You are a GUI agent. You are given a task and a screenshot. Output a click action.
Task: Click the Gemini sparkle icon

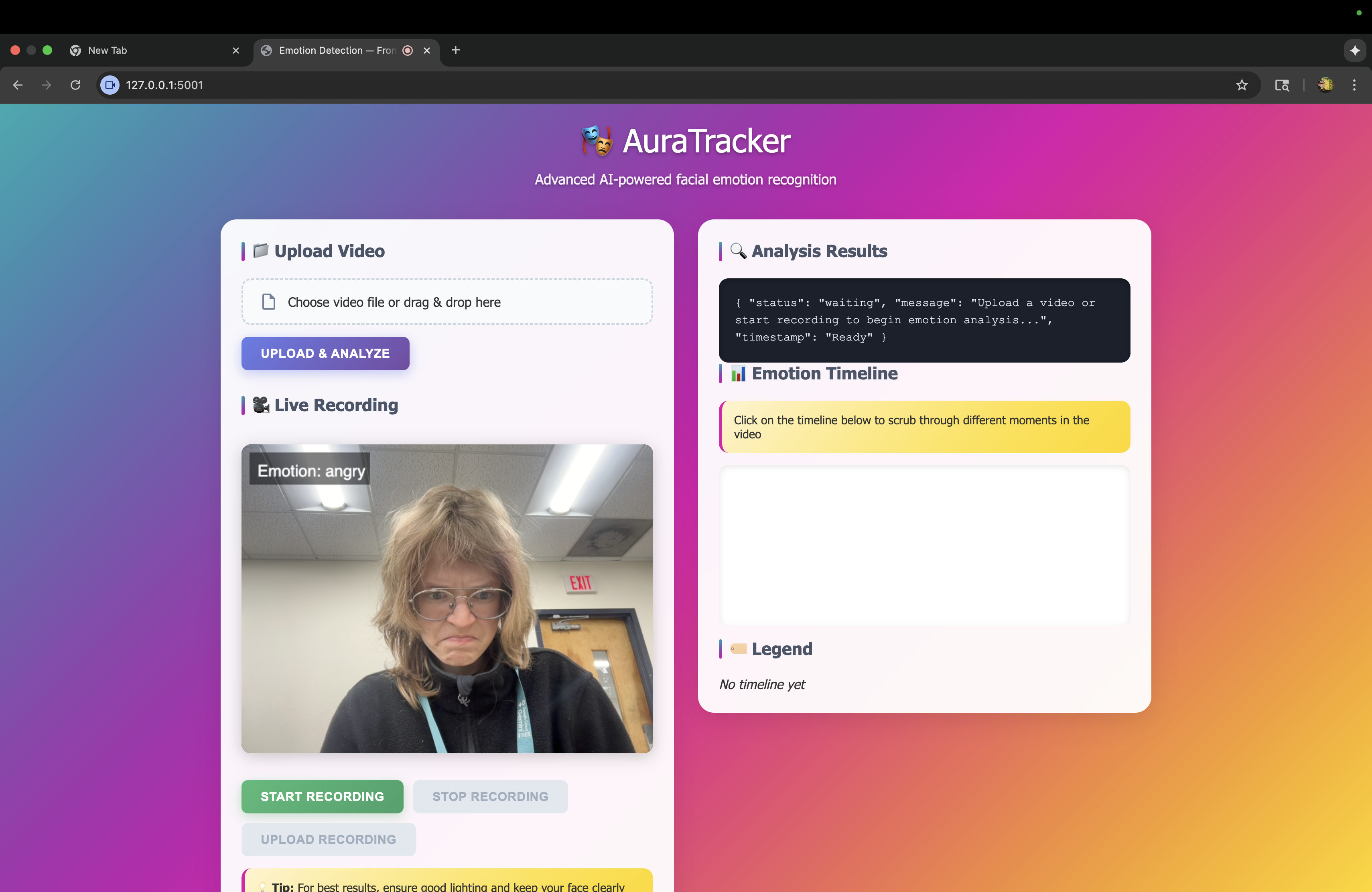(1355, 51)
